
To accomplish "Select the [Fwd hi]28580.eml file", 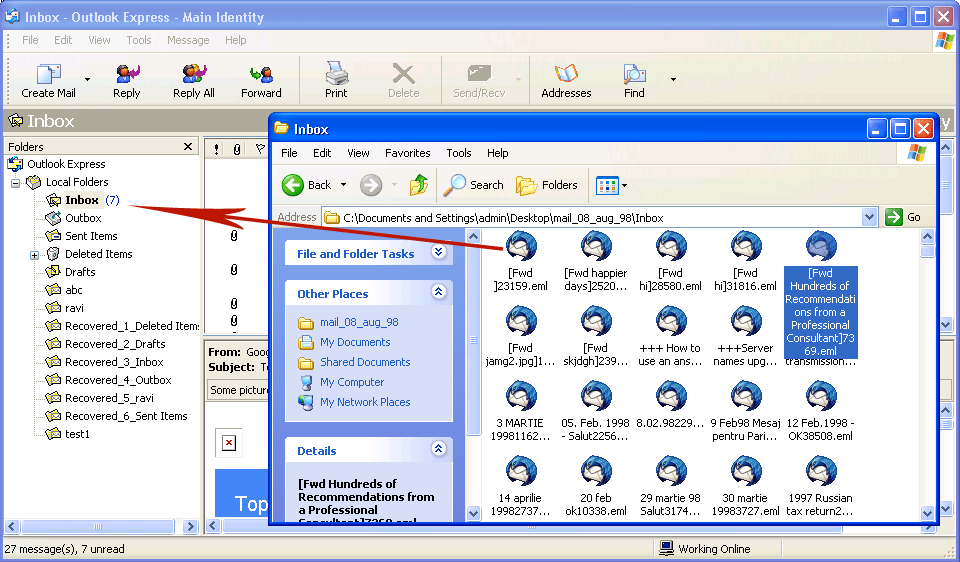I will tap(670, 260).
